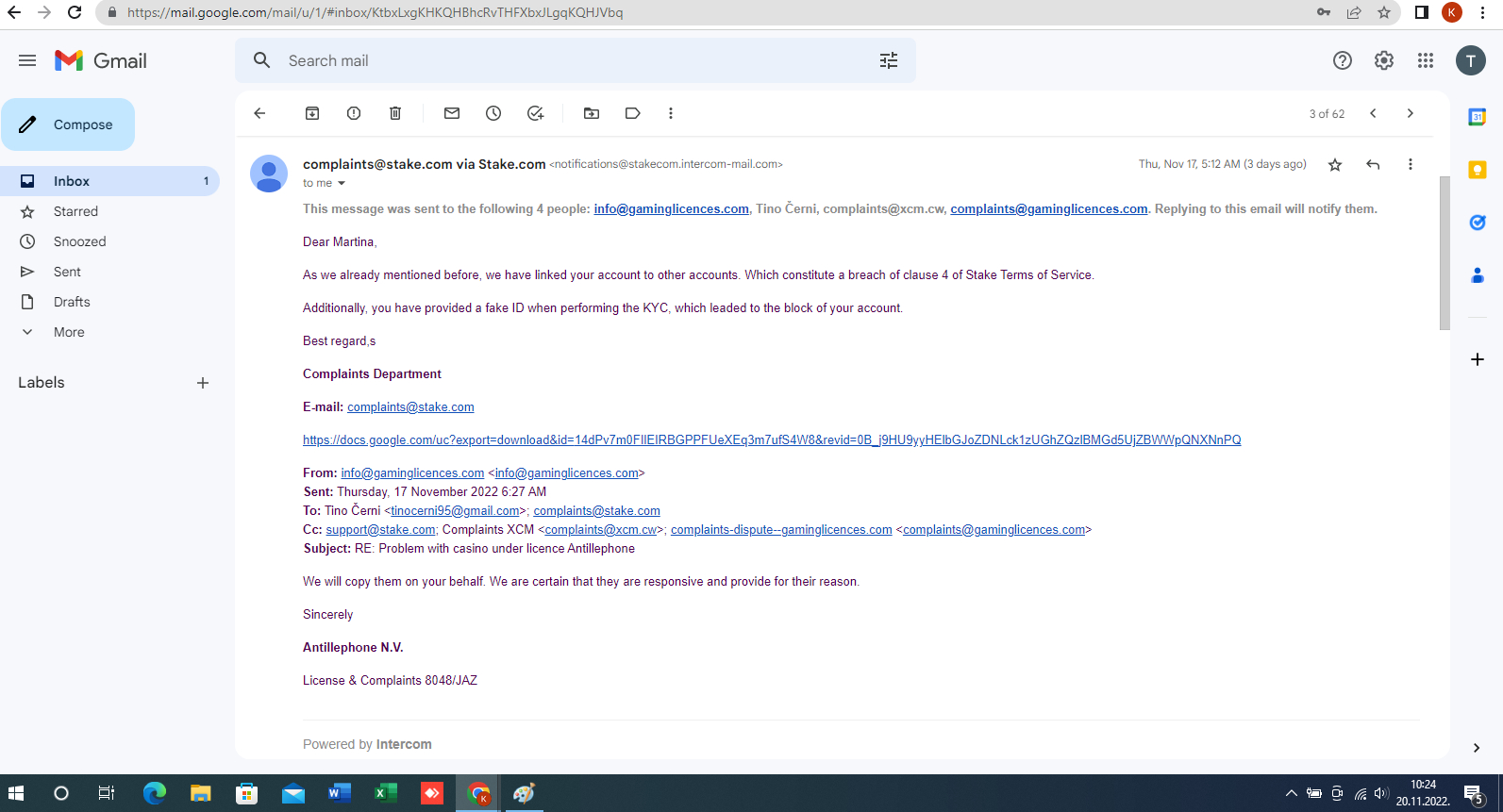
Task: Apply a label using the Labels icon
Action: (x=633, y=113)
